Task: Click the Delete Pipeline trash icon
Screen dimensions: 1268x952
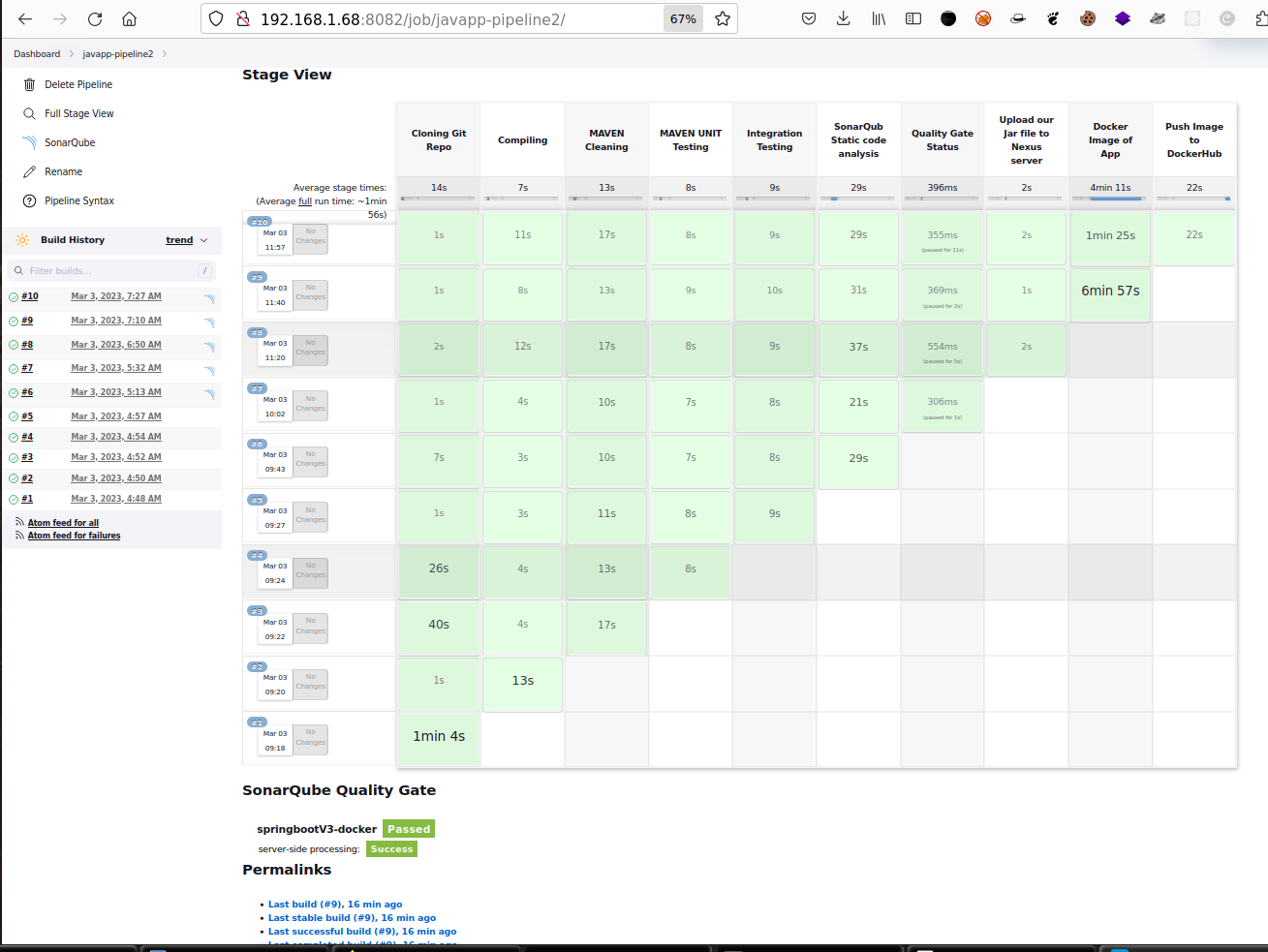Action: [x=29, y=85]
